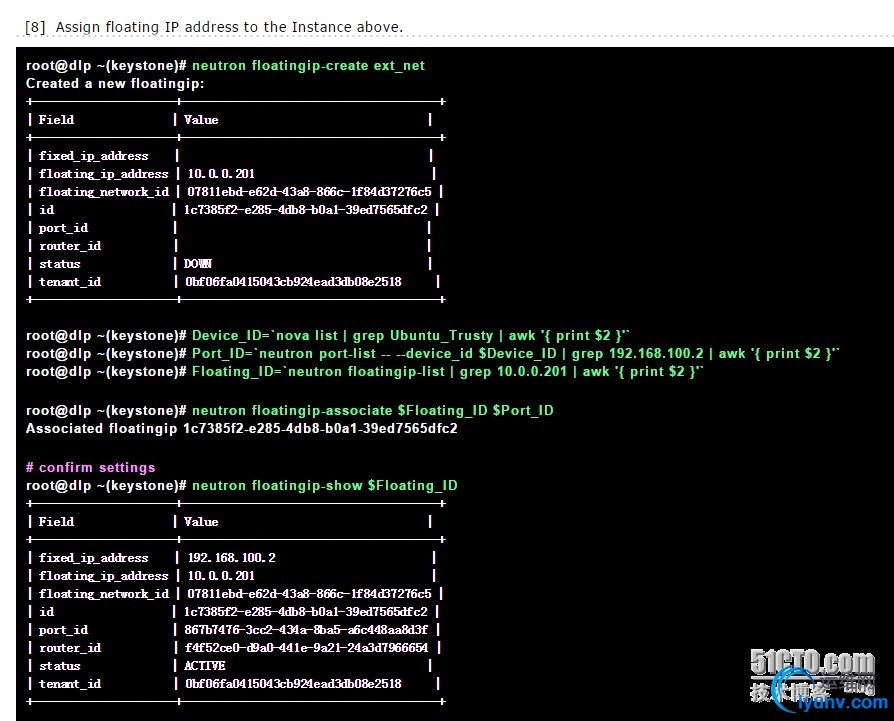Click the 'Device_ID=`nova list | grep Ubuntu_Trusty' command
The height and width of the screenshot is (721, 894).
pyautogui.click(x=411, y=336)
